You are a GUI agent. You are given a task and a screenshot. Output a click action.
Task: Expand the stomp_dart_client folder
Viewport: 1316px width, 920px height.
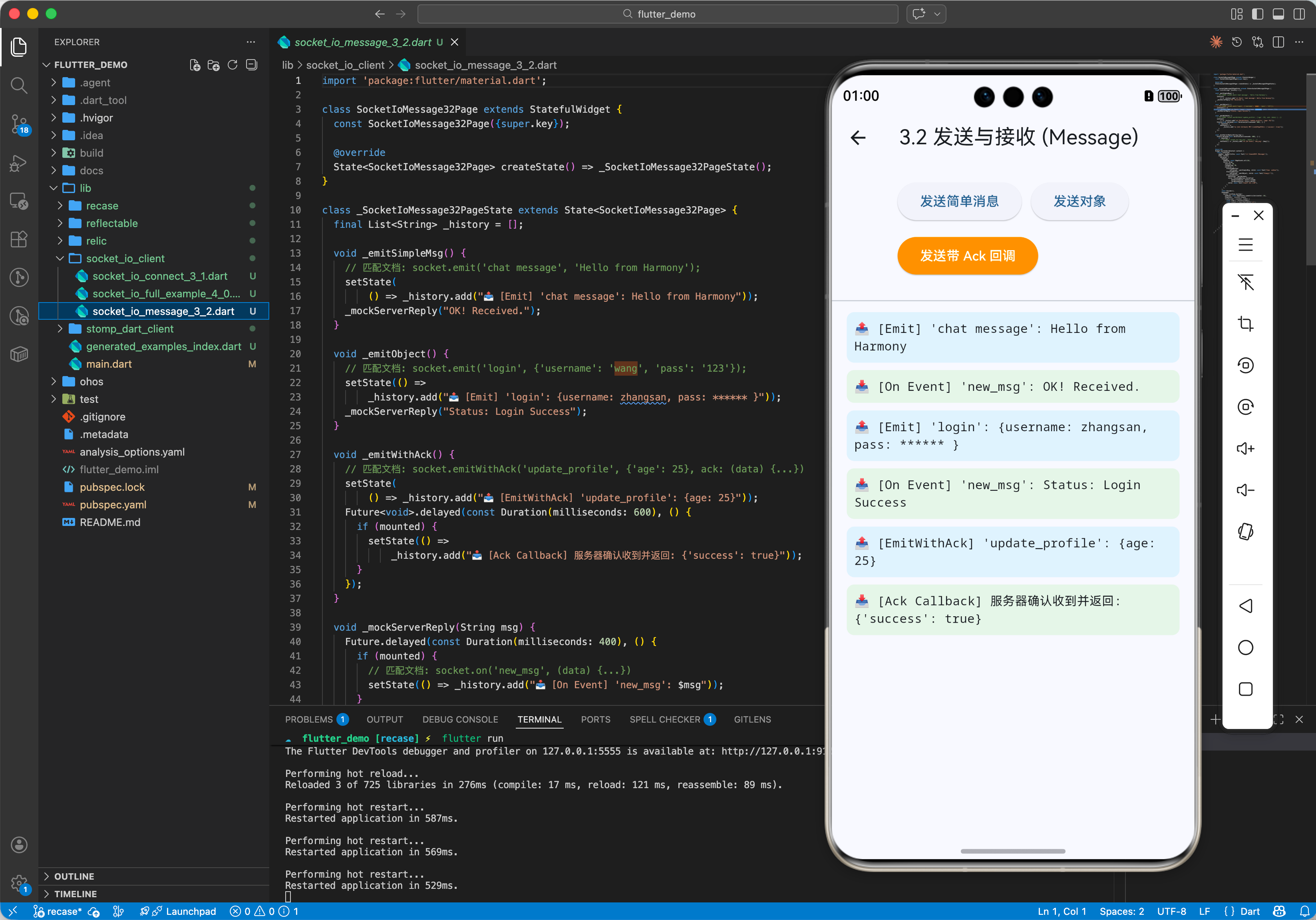click(x=129, y=329)
